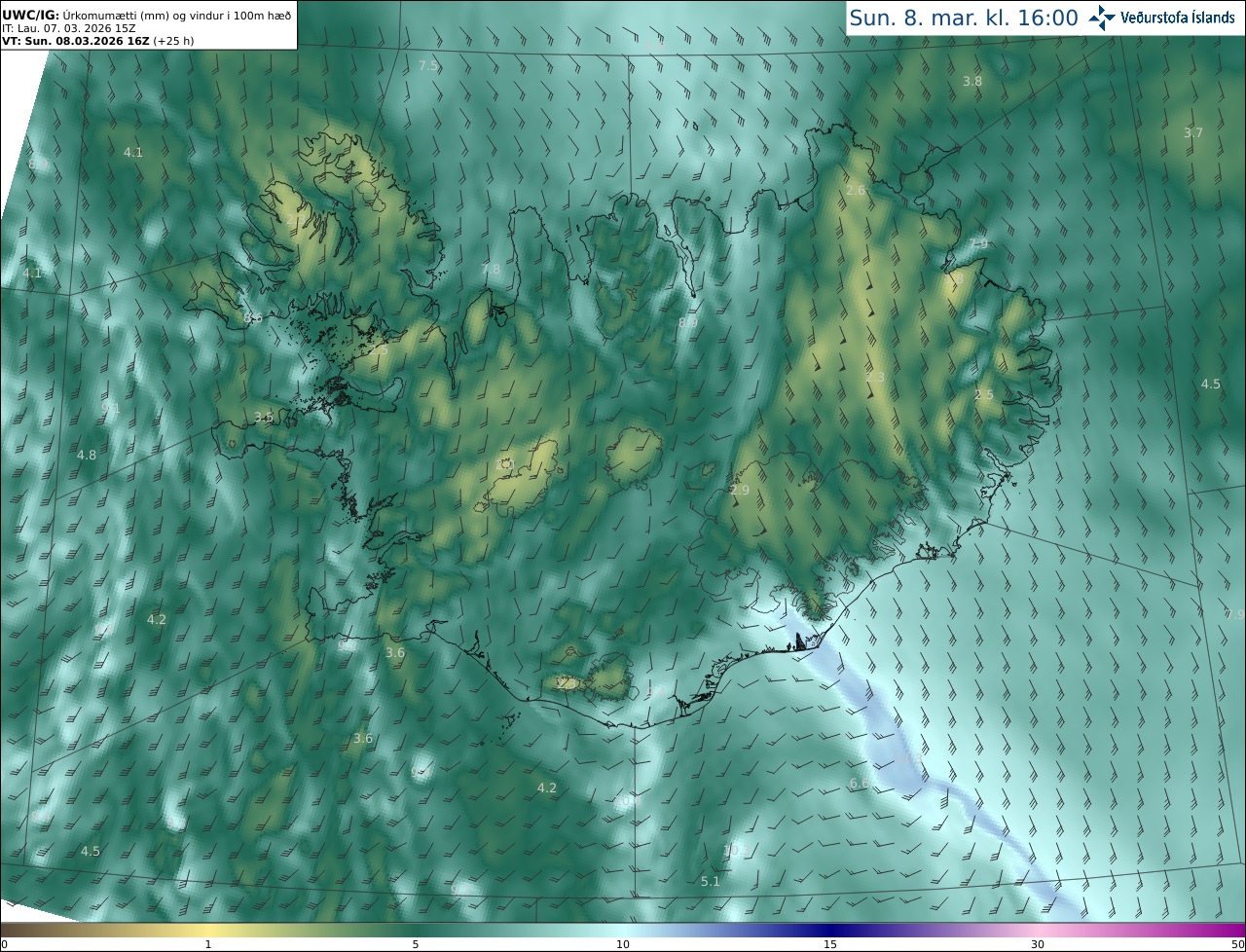Click the color scale label "15"
1246x952 pixels.
[830, 944]
